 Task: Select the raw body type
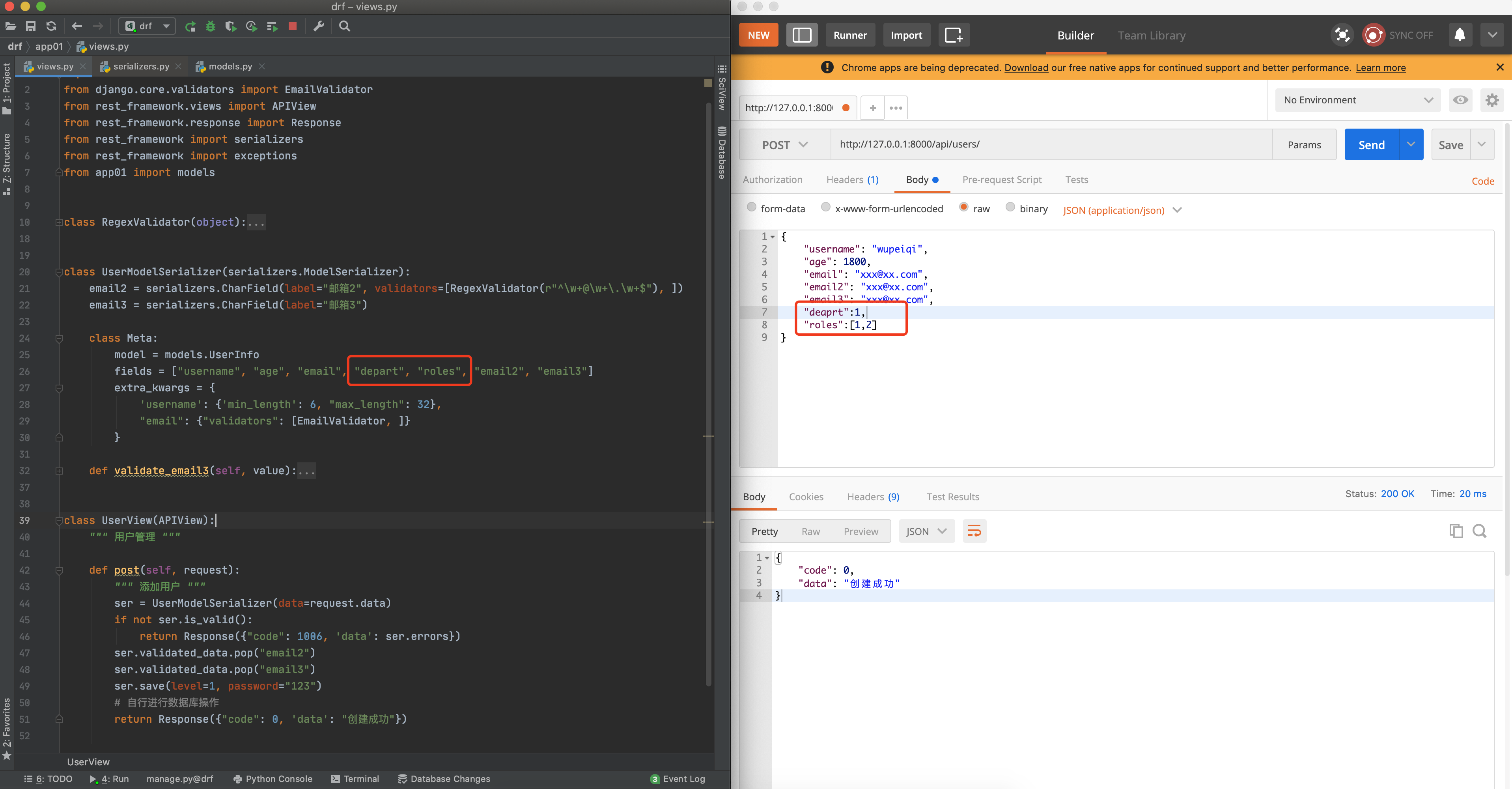coord(963,207)
